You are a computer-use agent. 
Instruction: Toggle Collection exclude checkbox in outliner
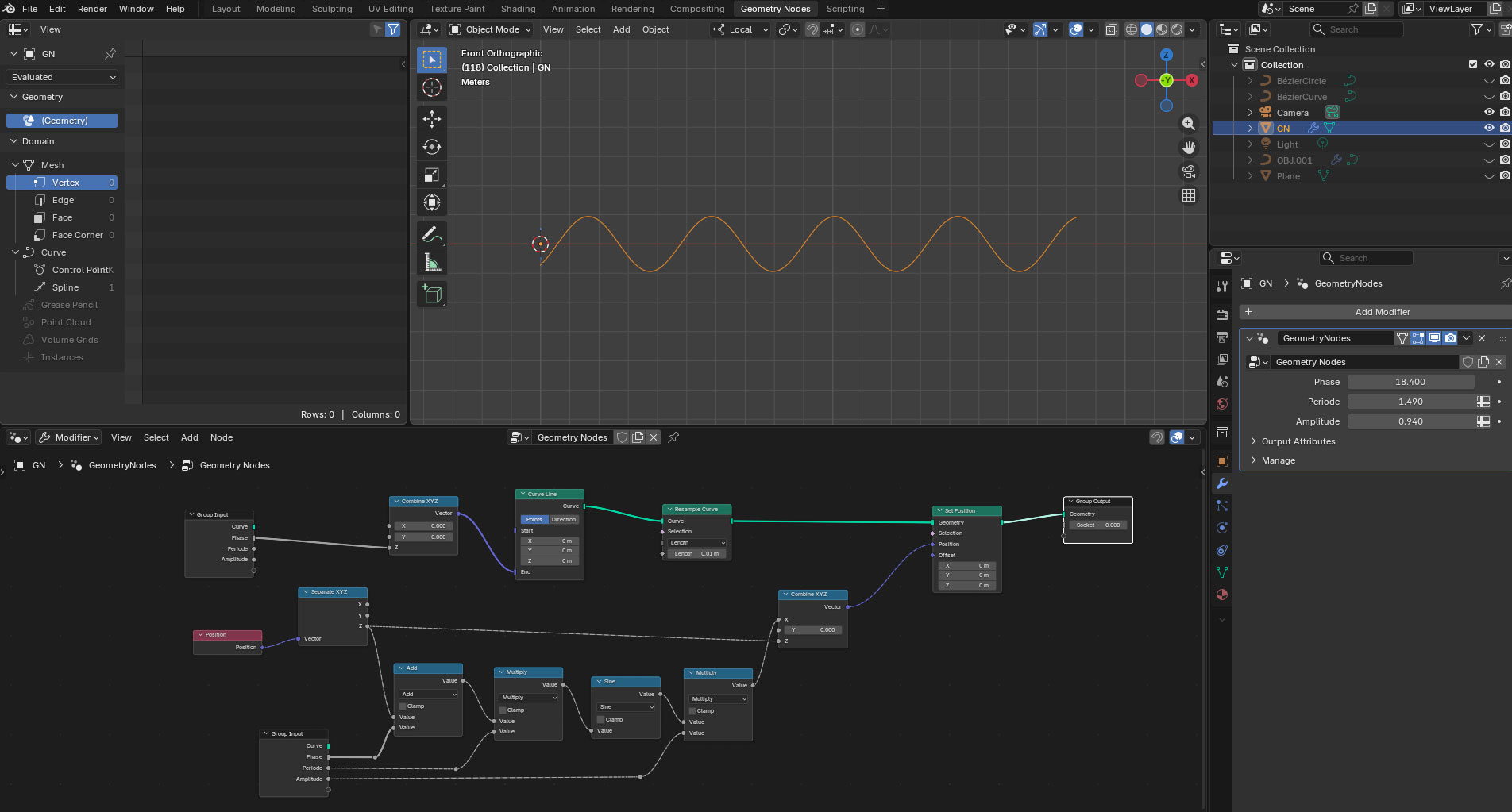point(1473,65)
